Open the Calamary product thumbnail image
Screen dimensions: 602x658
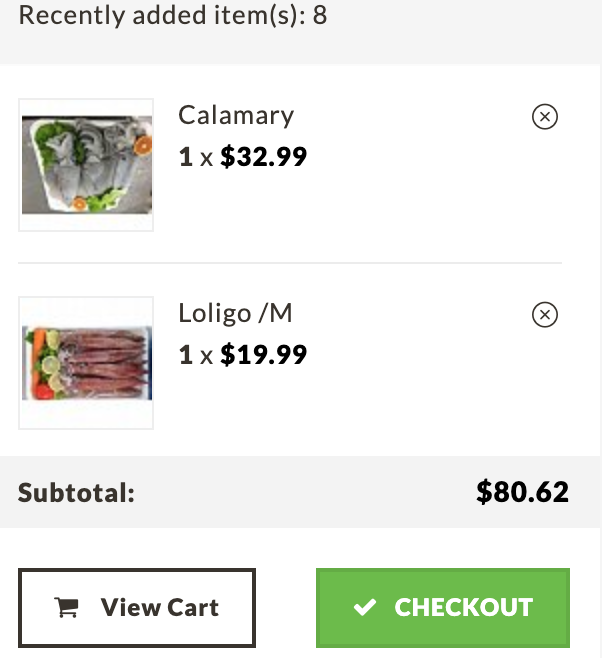click(86, 165)
